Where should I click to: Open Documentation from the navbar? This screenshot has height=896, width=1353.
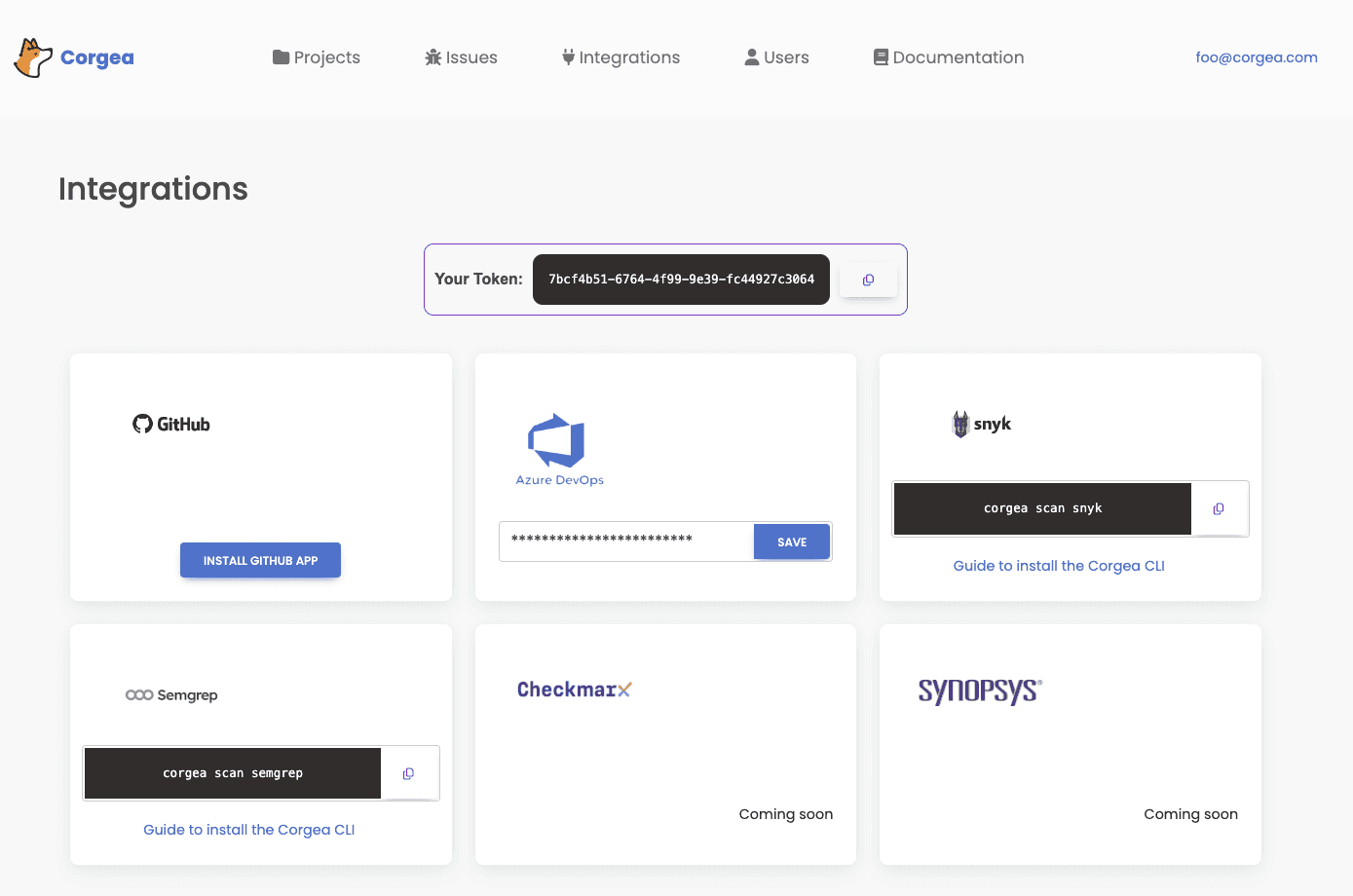click(949, 57)
